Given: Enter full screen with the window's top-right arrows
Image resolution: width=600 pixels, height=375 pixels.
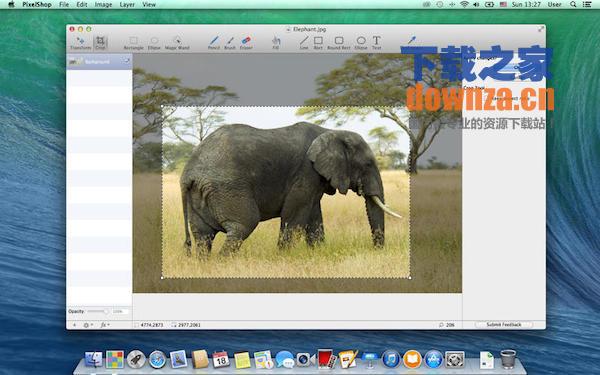Looking at the screenshot, I should pyautogui.click(x=541, y=29).
